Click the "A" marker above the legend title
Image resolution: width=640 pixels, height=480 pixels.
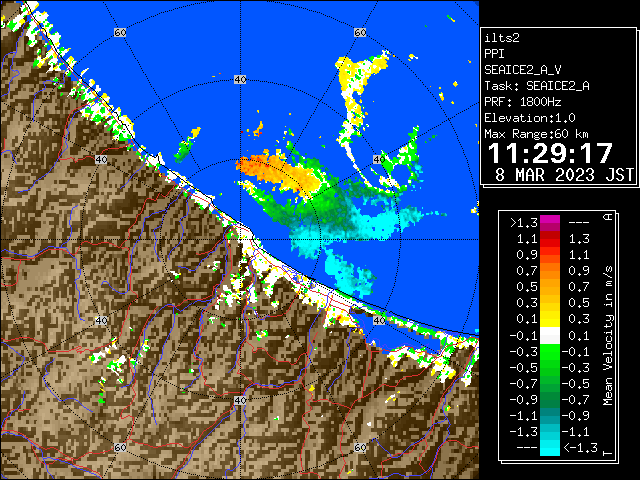click(x=608, y=217)
